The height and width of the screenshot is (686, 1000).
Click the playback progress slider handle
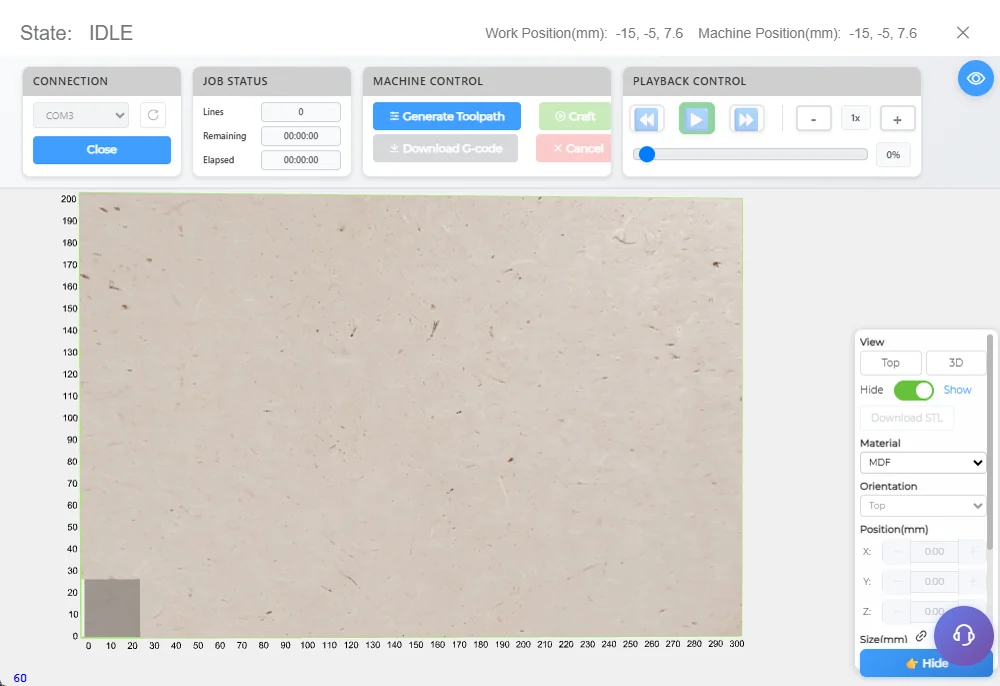647,154
